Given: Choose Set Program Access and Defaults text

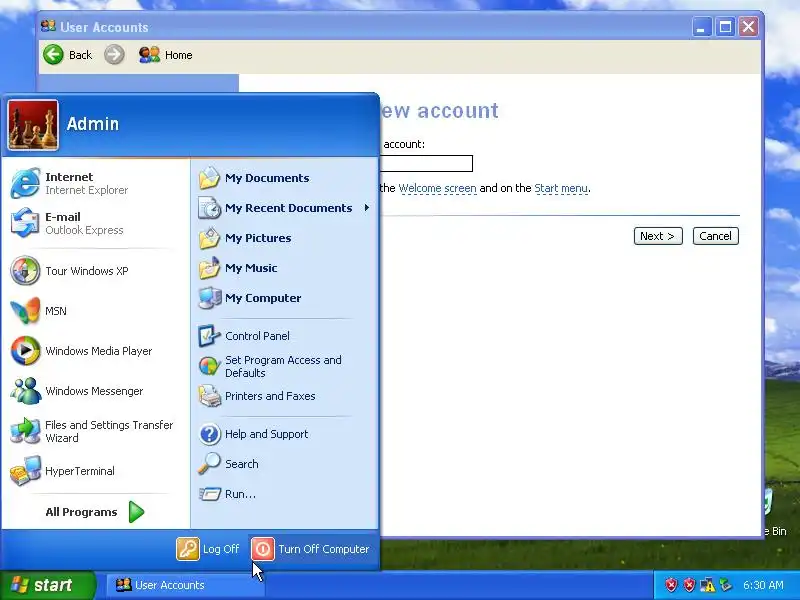Looking at the screenshot, I should click(x=283, y=366).
